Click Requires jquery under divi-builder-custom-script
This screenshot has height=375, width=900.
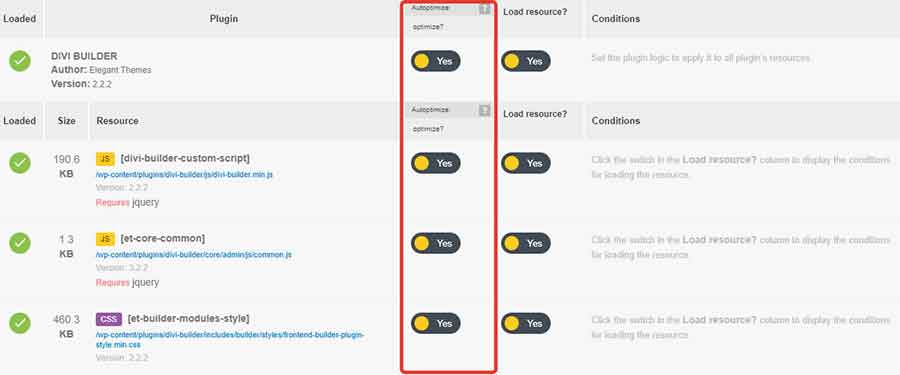pyautogui.click(x=127, y=202)
